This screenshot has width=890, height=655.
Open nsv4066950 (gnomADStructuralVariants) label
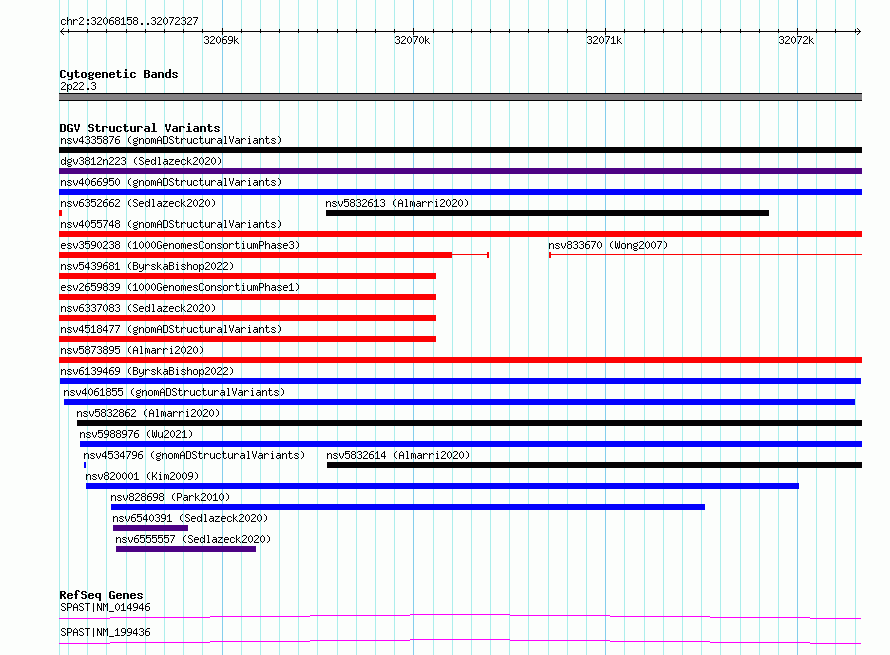pos(171,182)
